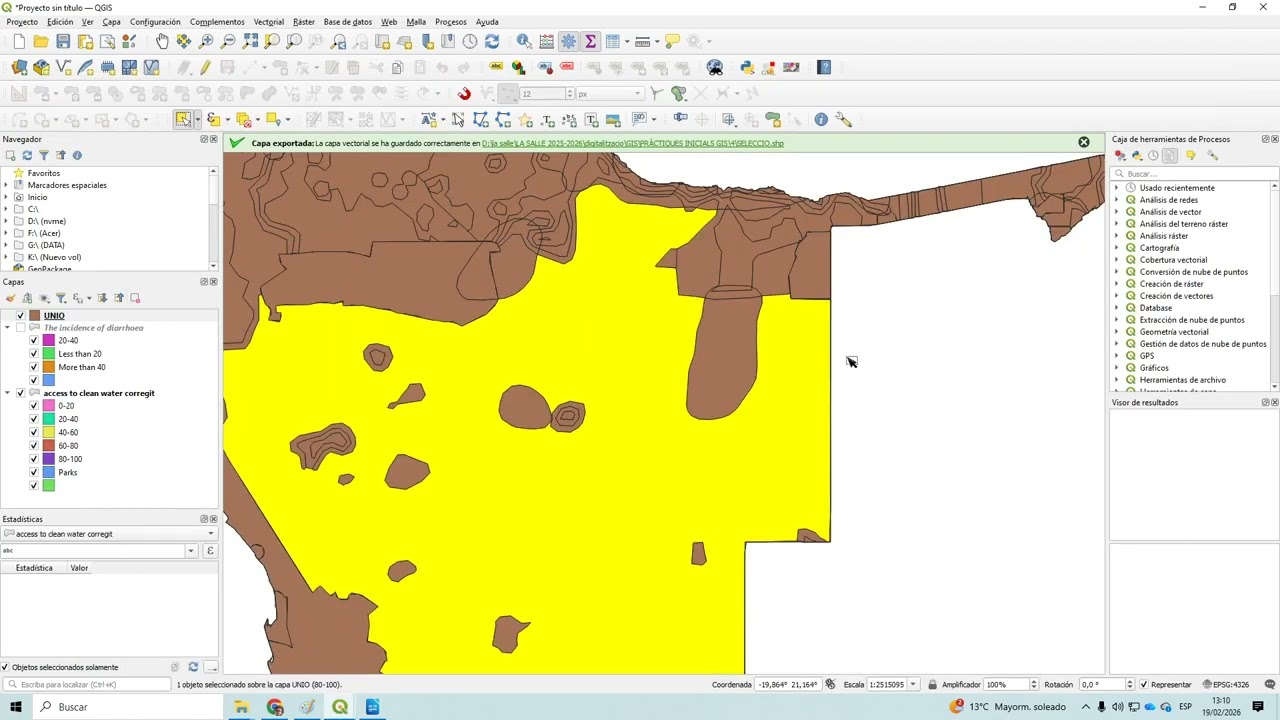
Task: Activate the Identify Features tool
Action: click(x=524, y=41)
